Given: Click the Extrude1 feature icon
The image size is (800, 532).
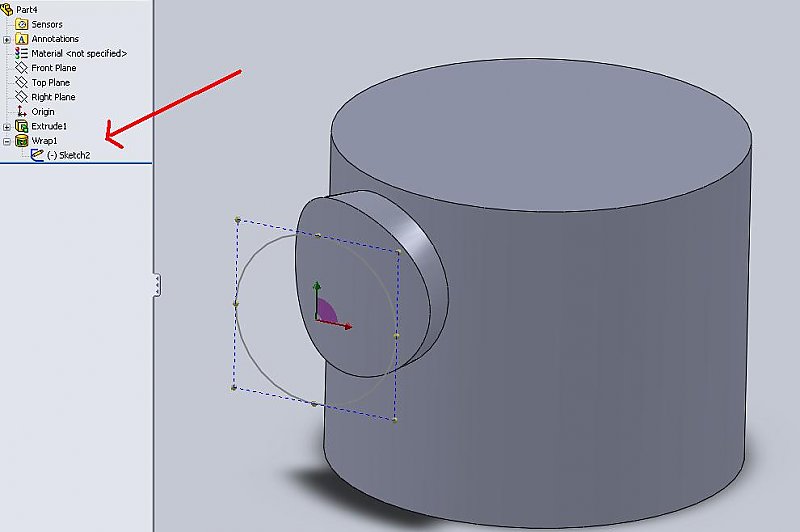Looking at the screenshot, I should (x=21, y=126).
